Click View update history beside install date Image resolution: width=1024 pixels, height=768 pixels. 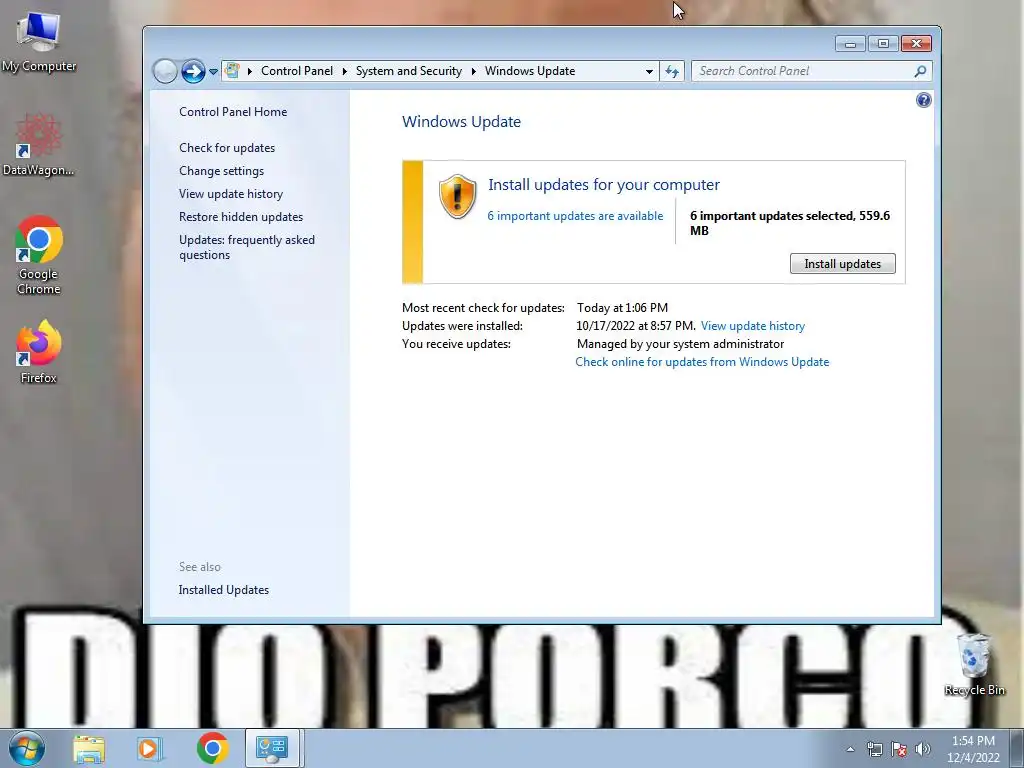pyautogui.click(x=753, y=326)
